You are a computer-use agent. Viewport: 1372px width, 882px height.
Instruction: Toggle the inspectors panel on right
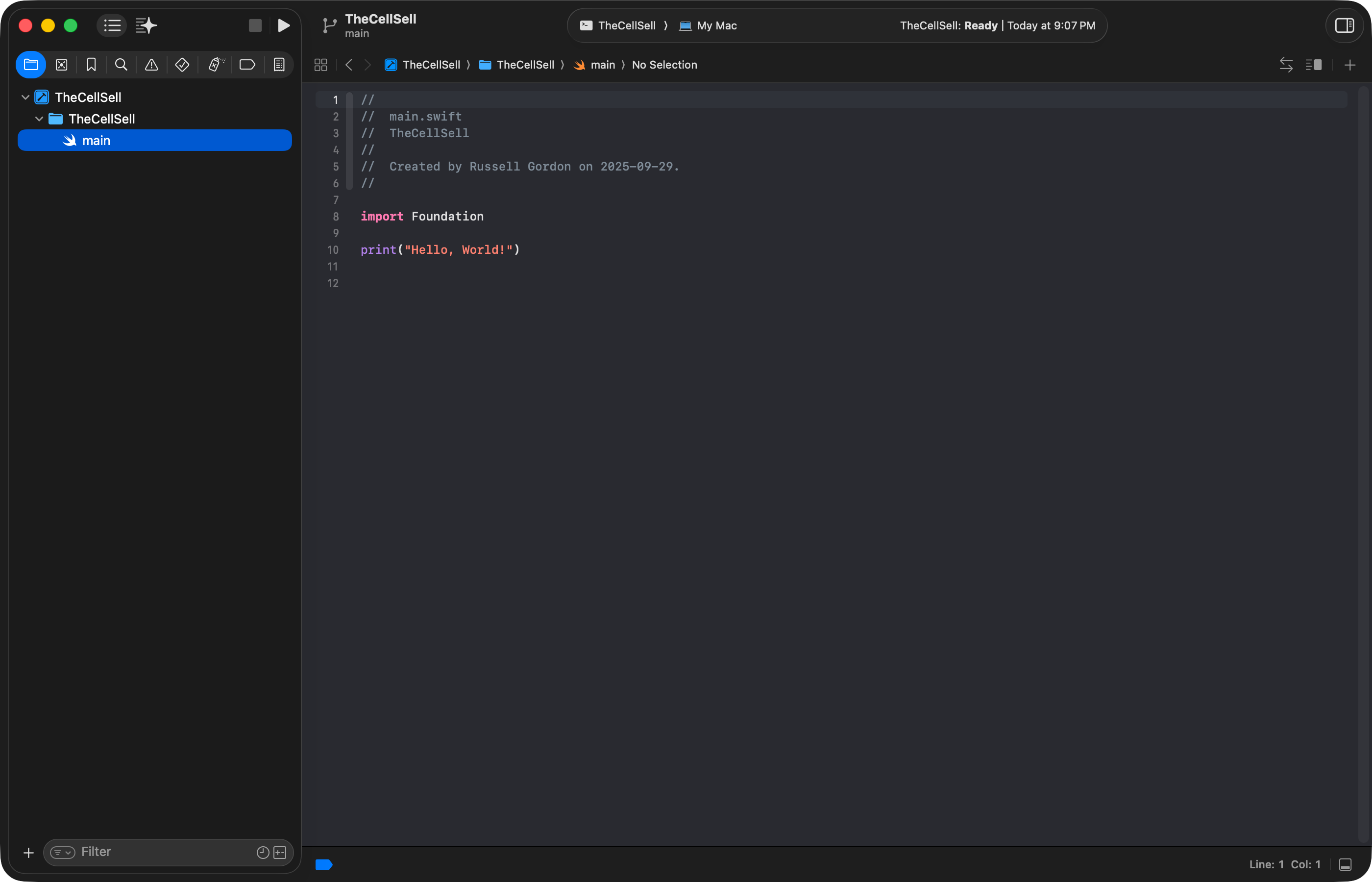(x=1344, y=25)
